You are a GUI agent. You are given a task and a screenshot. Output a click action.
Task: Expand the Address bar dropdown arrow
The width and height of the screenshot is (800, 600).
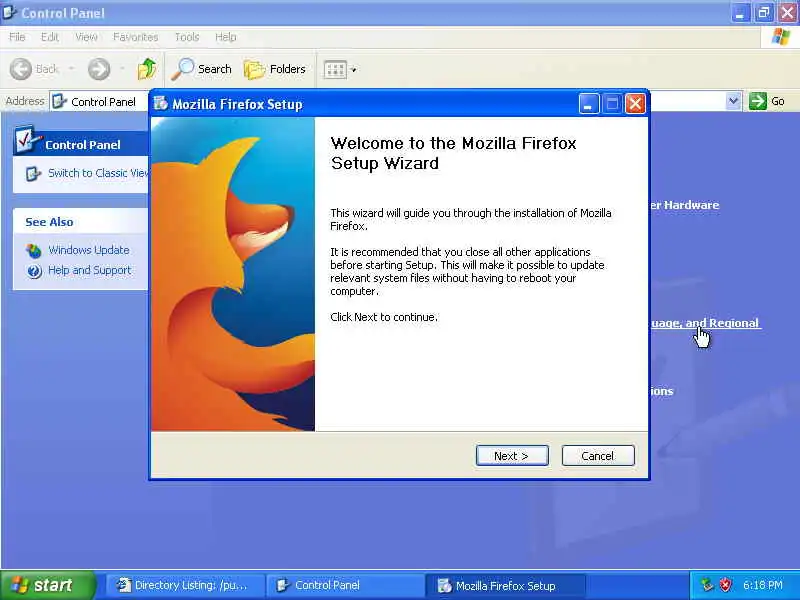(733, 101)
